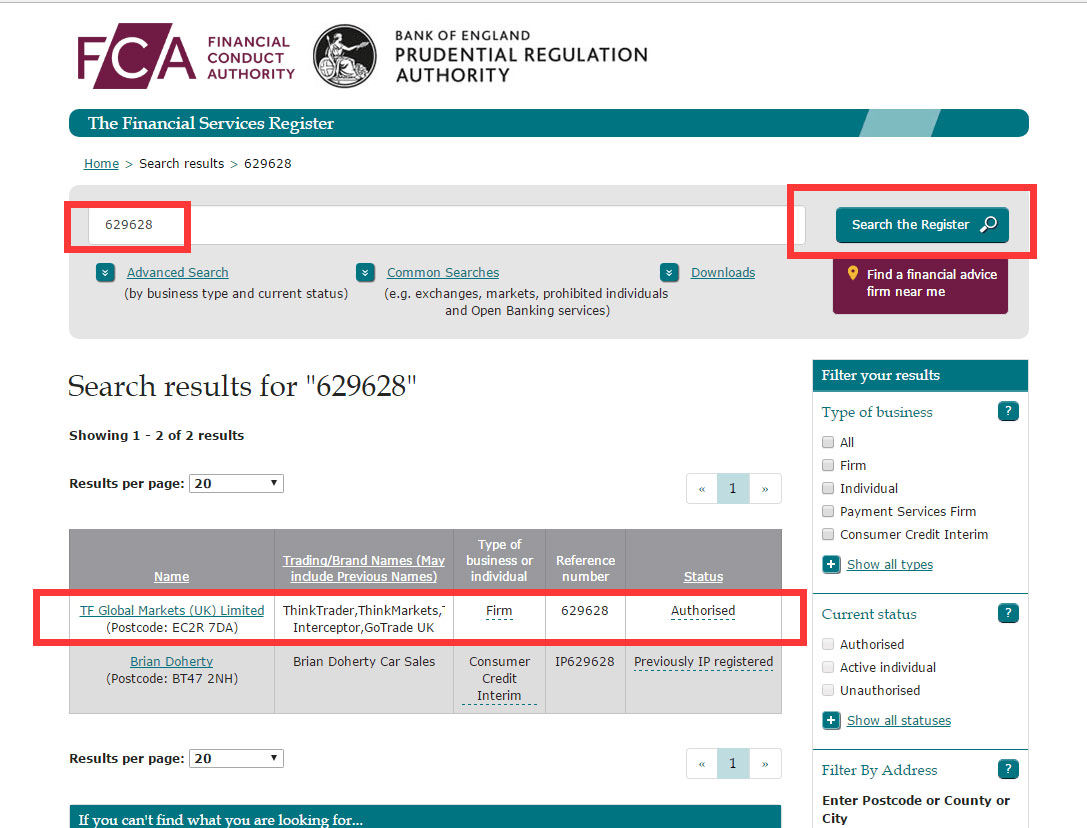
Task: Click the help icon for Filter By Address
Action: pyautogui.click(x=1008, y=769)
